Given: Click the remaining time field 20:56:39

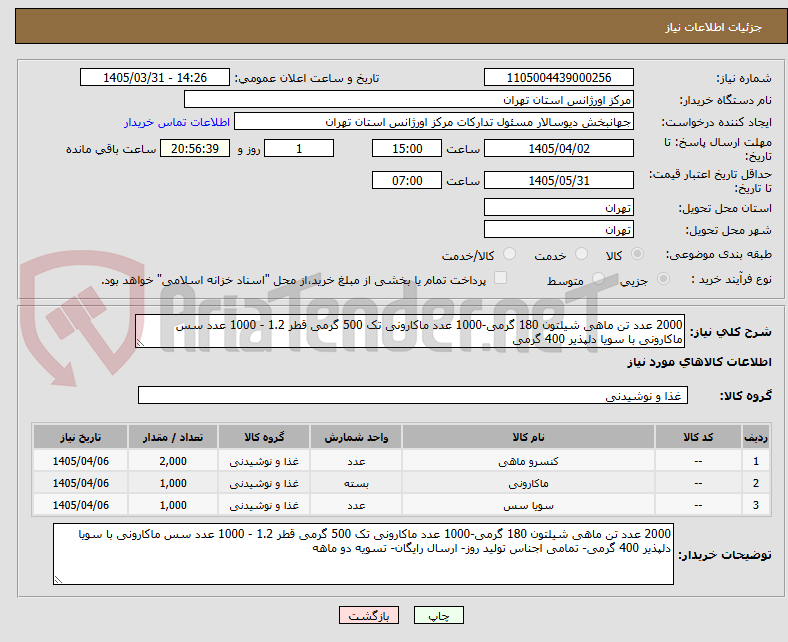Looking at the screenshot, I should click(x=195, y=148).
